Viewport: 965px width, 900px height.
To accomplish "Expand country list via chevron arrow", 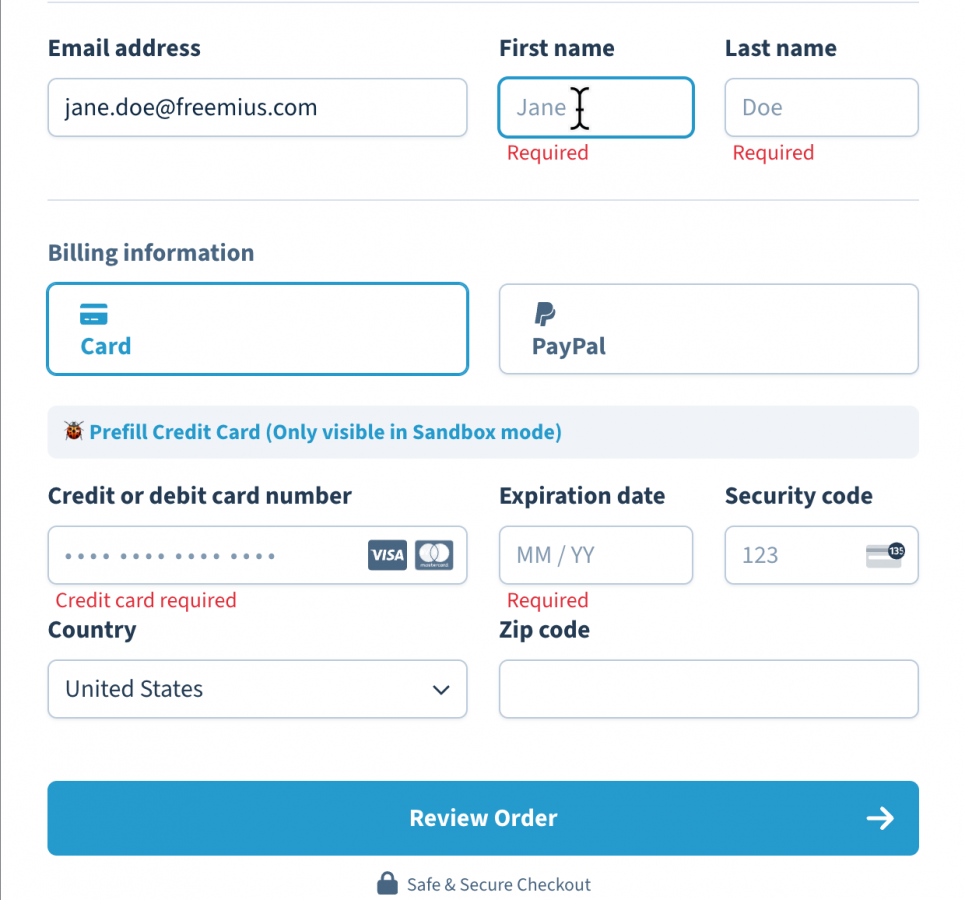I will pyautogui.click(x=441, y=689).
